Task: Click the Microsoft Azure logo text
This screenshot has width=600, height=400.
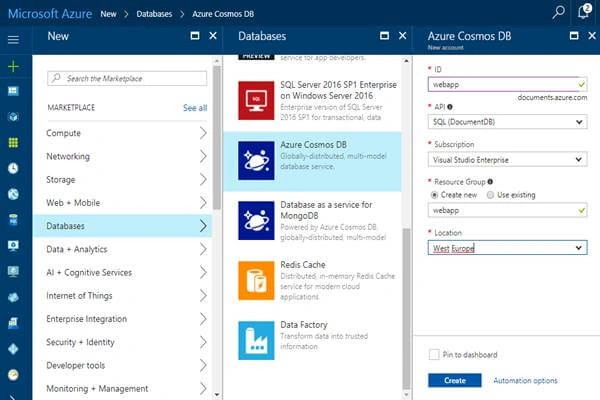Action: pyautogui.click(x=50, y=14)
